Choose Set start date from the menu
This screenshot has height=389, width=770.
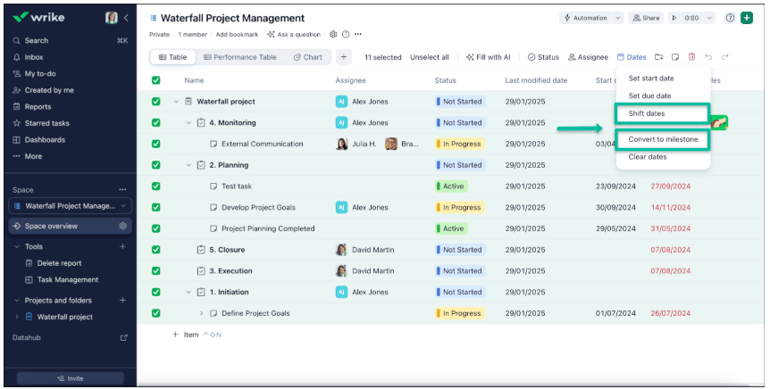point(651,78)
